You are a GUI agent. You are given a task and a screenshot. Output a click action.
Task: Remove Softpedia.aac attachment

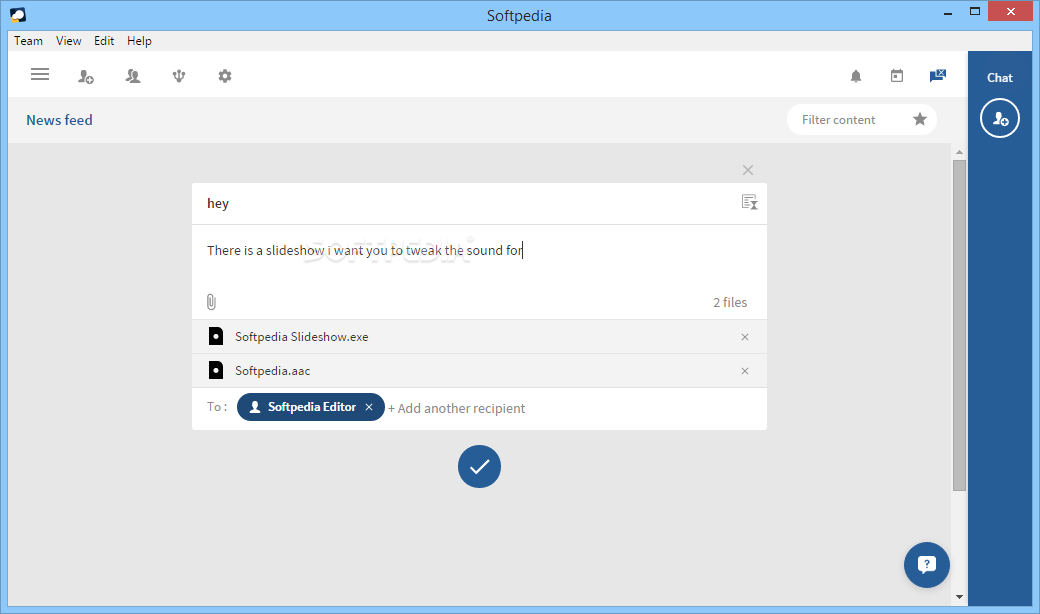click(x=745, y=371)
